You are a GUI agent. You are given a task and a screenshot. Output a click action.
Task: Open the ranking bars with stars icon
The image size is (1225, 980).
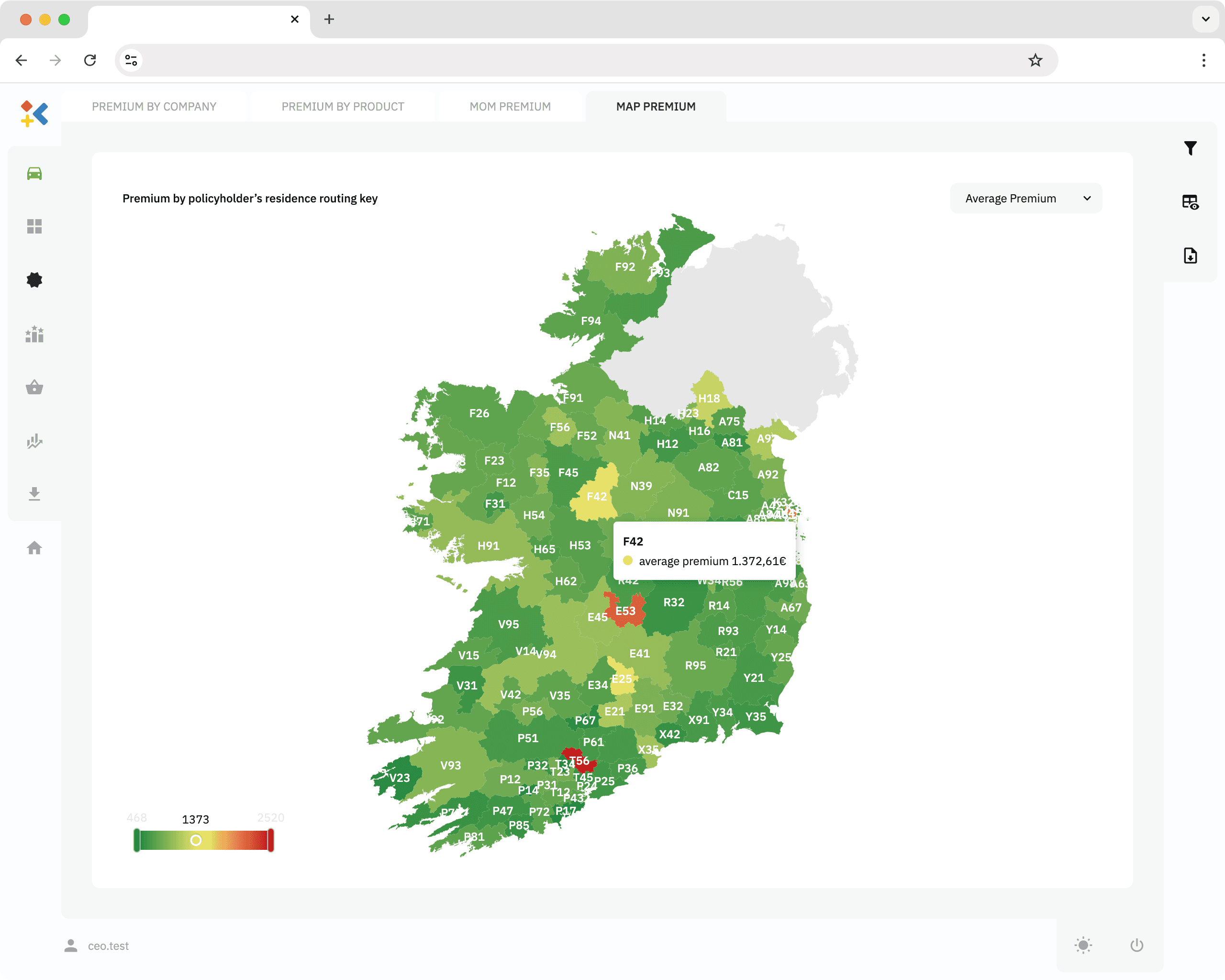pos(34,334)
